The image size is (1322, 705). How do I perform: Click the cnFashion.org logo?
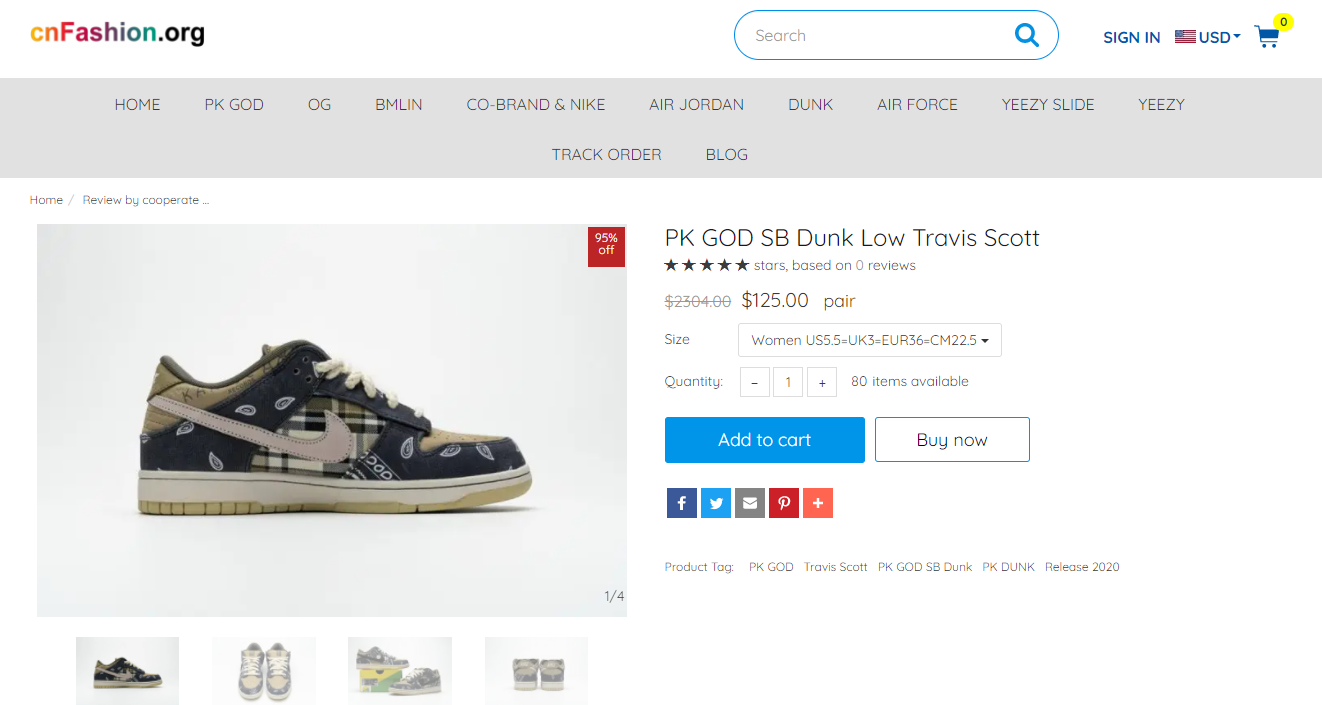(x=117, y=33)
